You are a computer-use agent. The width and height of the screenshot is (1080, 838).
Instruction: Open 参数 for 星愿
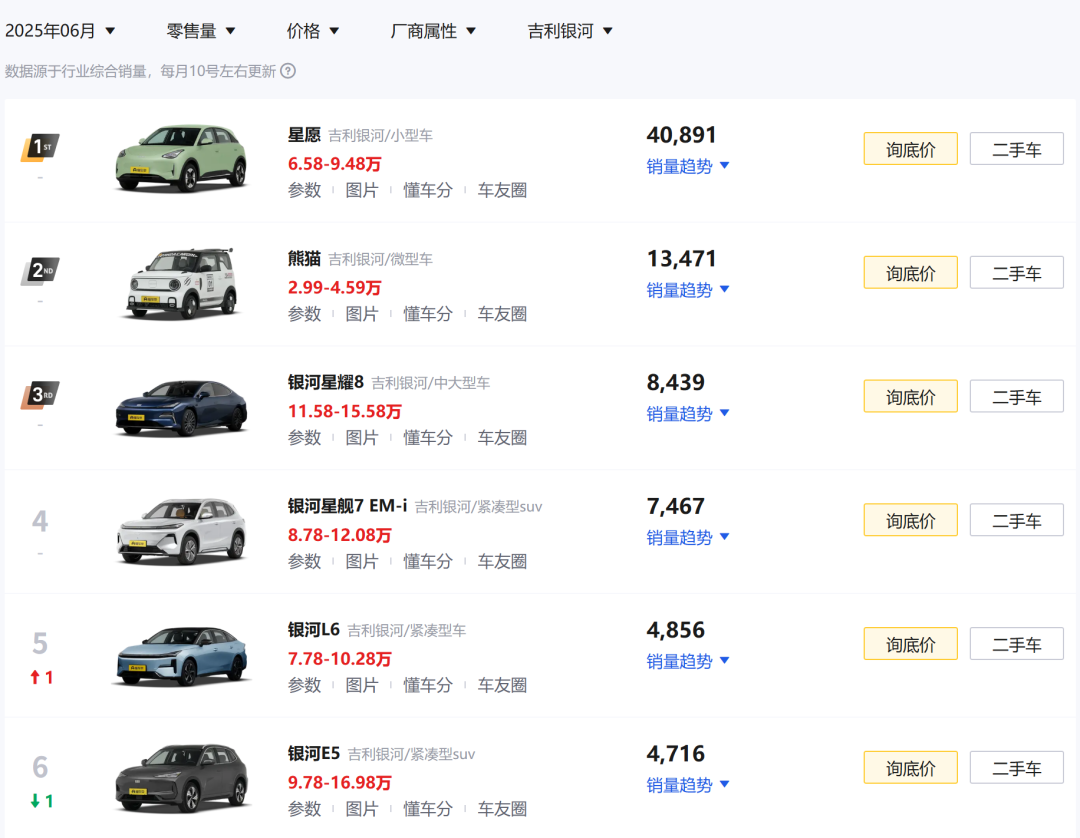304,190
